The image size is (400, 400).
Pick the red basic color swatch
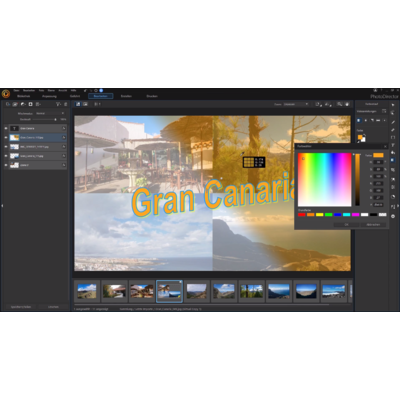point(302,215)
